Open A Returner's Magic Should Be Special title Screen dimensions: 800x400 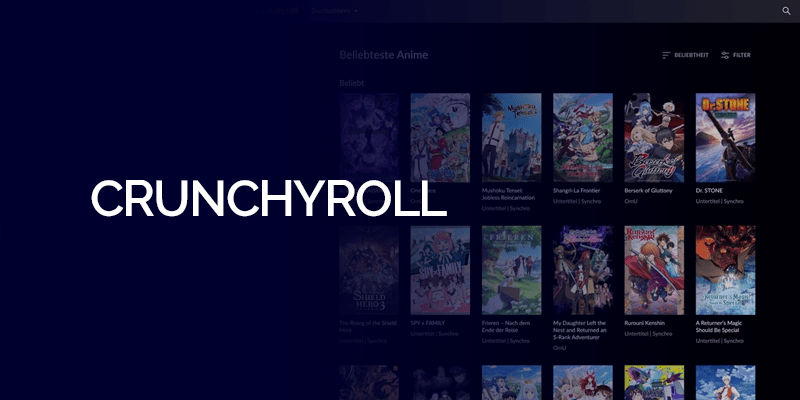click(x=719, y=327)
